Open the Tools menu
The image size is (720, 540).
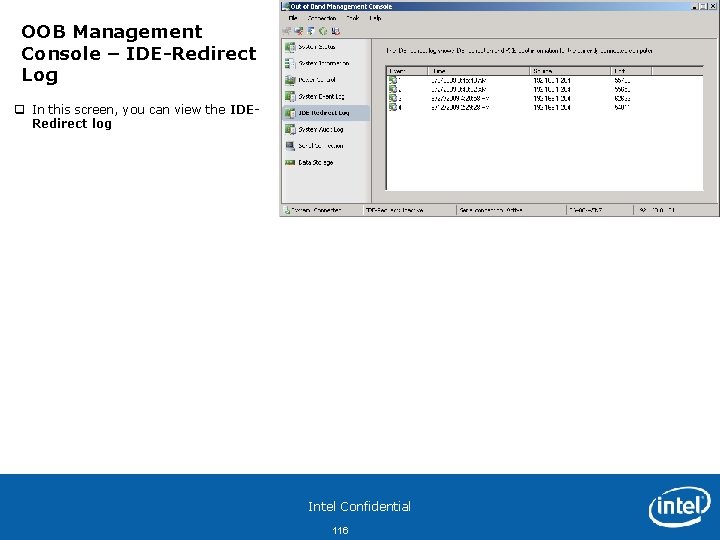tap(353, 18)
